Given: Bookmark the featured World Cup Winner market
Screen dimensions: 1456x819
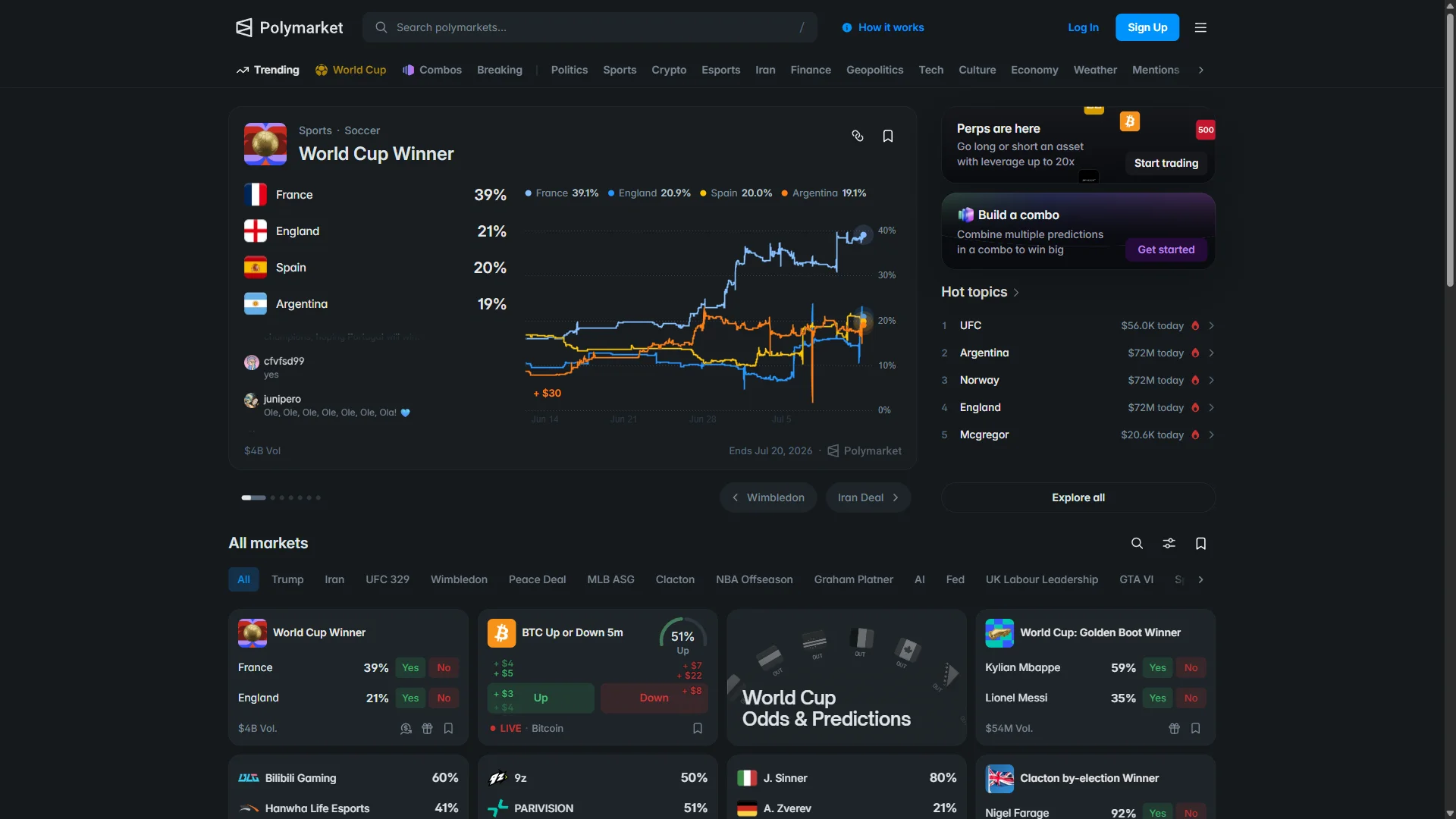Looking at the screenshot, I should click(x=888, y=136).
